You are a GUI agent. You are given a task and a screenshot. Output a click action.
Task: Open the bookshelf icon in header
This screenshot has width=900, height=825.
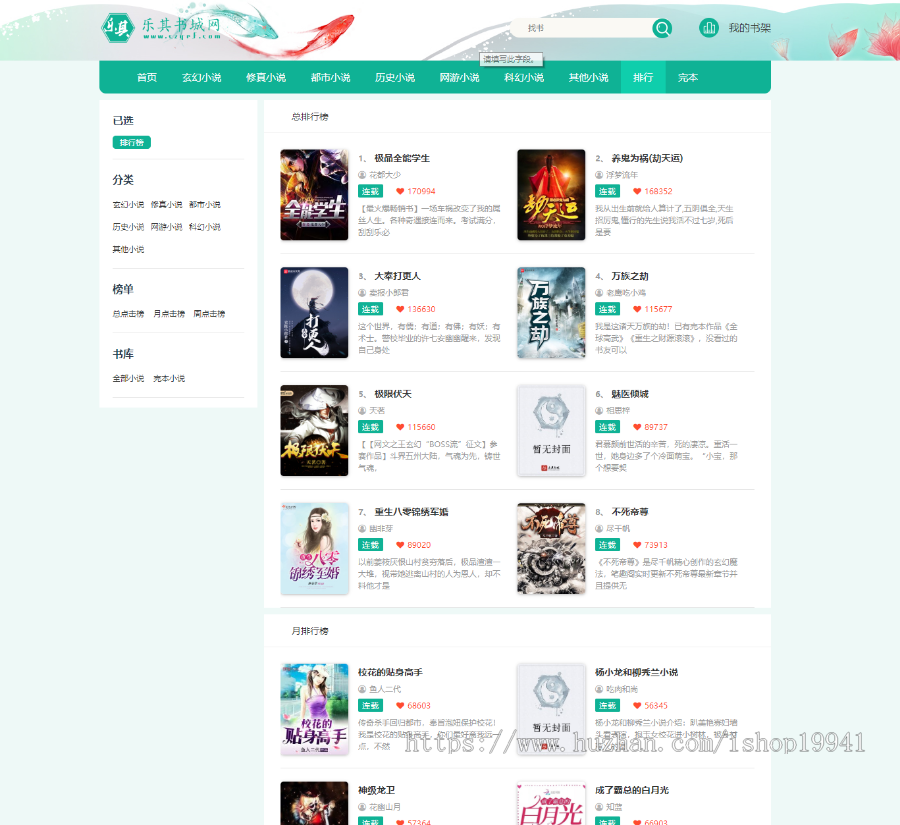[x=709, y=28]
